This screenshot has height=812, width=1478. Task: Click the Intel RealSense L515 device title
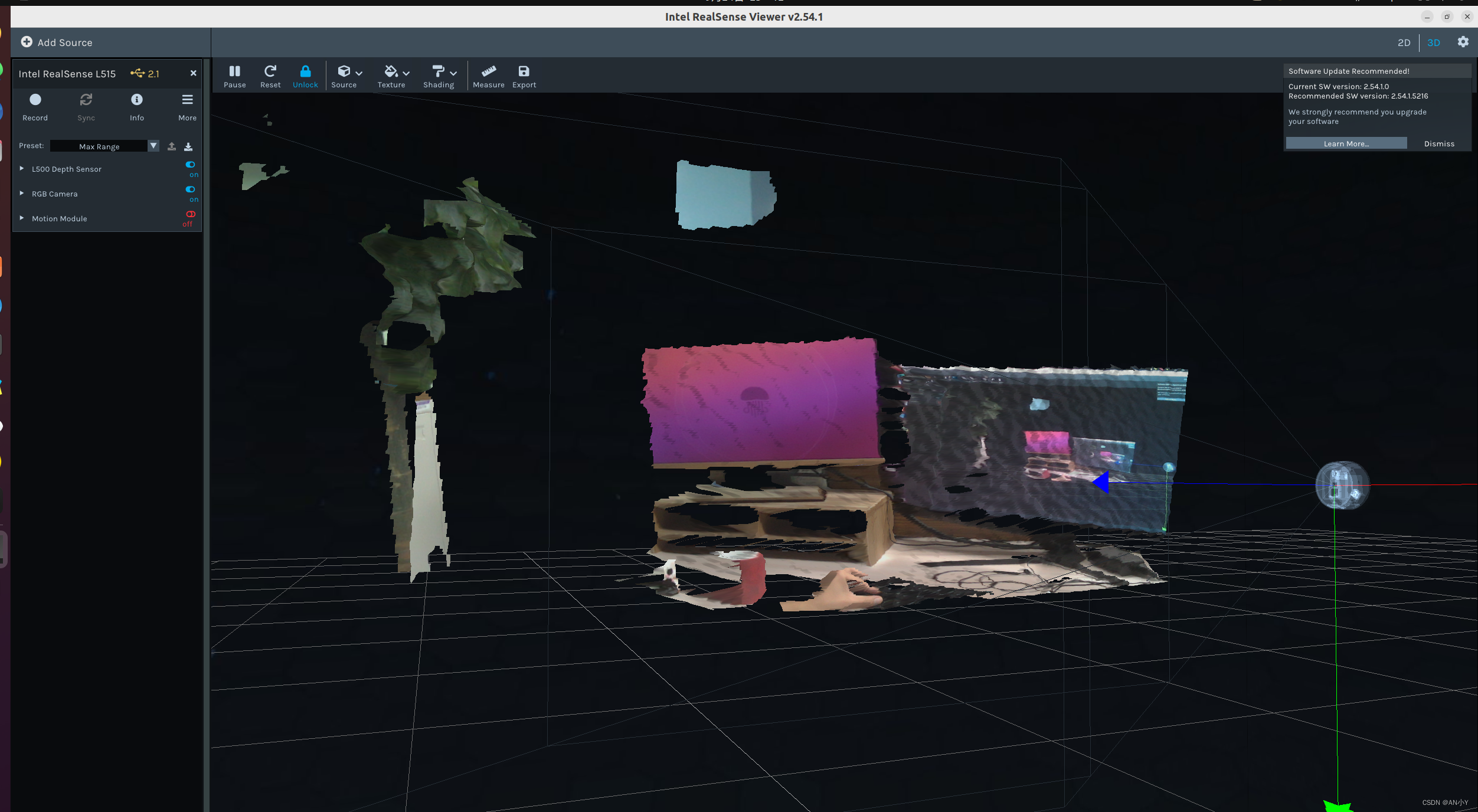(67, 74)
